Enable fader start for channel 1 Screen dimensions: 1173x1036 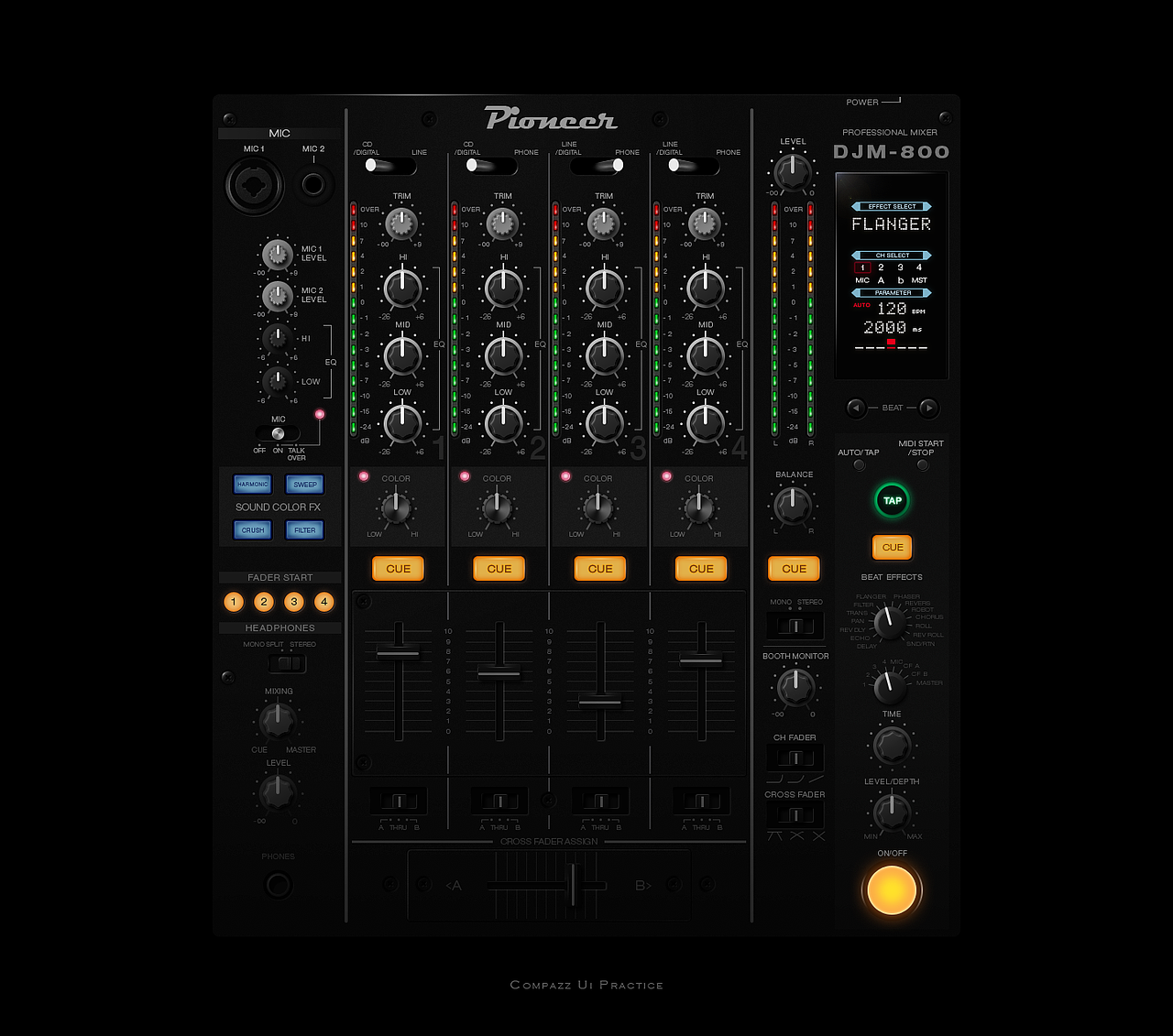pyautogui.click(x=234, y=602)
